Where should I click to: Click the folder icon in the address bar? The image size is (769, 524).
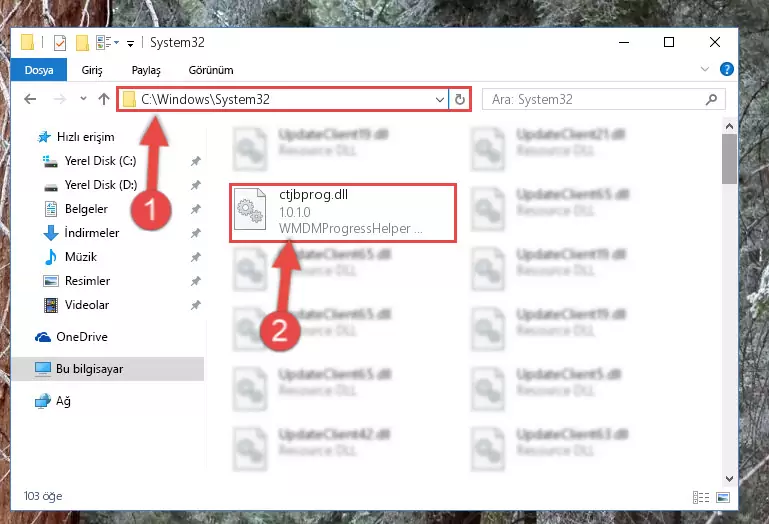(129, 100)
